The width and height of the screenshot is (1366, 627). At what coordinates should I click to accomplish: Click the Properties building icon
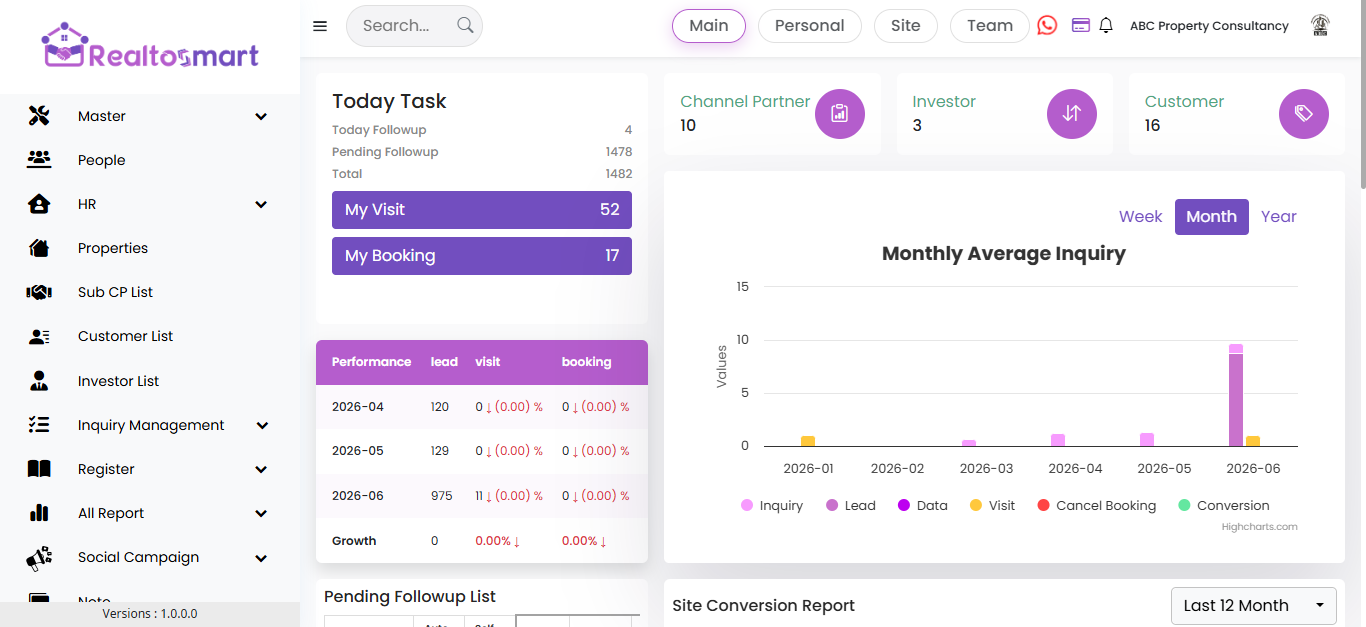[39, 248]
